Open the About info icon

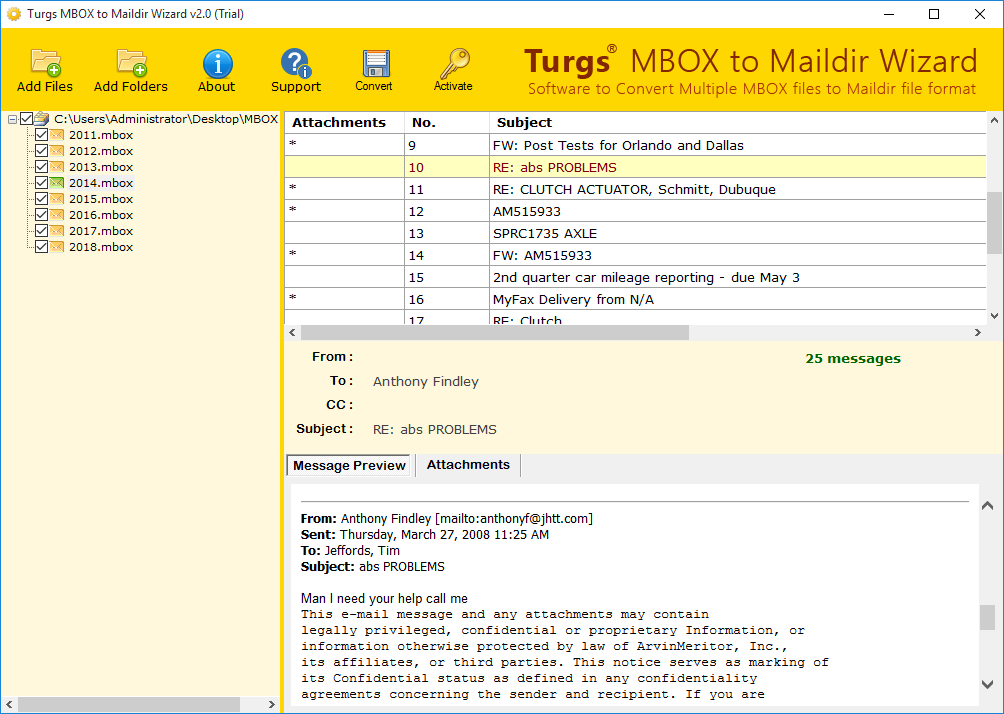(217, 63)
